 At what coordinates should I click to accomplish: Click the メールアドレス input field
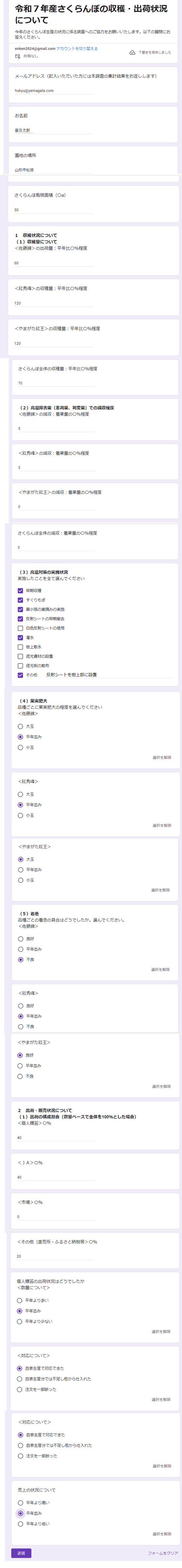tap(54, 91)
